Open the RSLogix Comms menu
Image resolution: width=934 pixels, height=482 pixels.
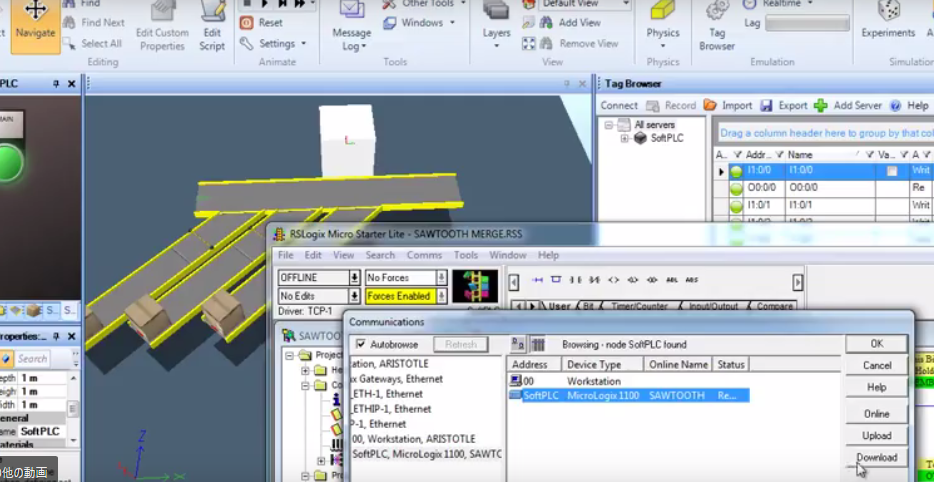click(424, 255)
